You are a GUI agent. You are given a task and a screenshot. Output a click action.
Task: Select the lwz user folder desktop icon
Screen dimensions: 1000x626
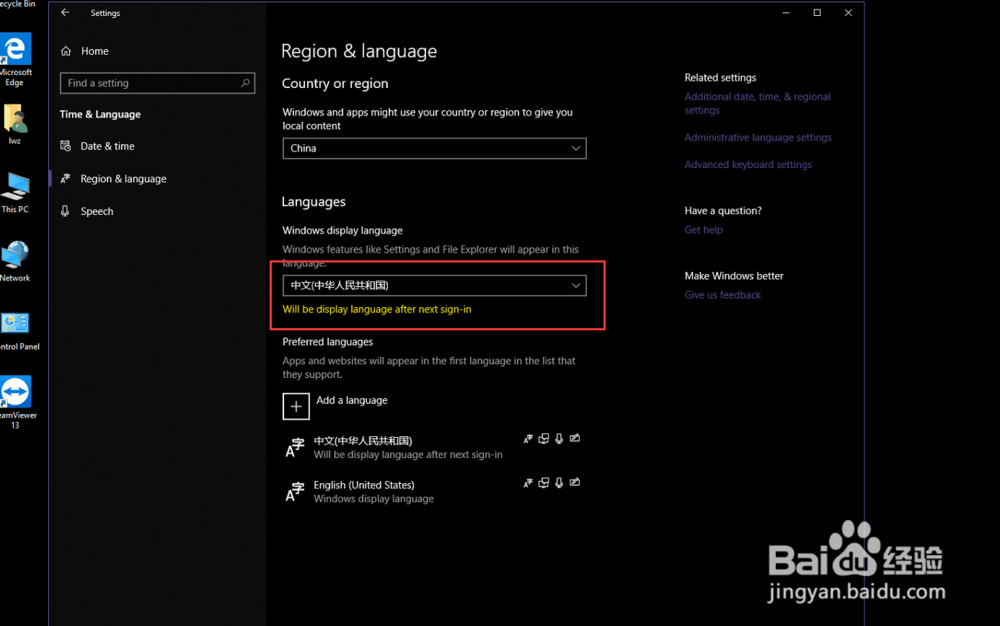(x=15, y=124)
